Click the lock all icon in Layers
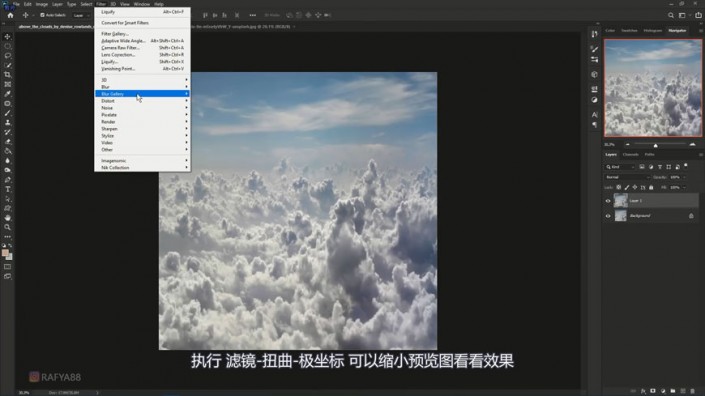The width and height of the screenshot is (705, 396). [651, 187]
